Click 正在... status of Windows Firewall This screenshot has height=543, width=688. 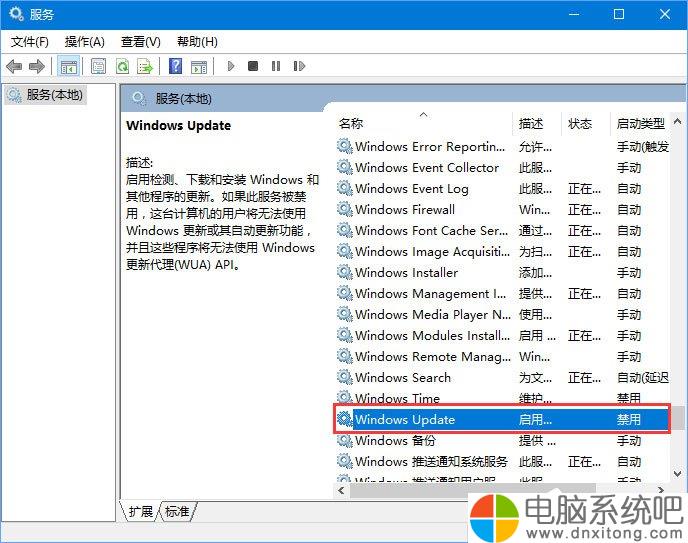[x=584, y=210]
